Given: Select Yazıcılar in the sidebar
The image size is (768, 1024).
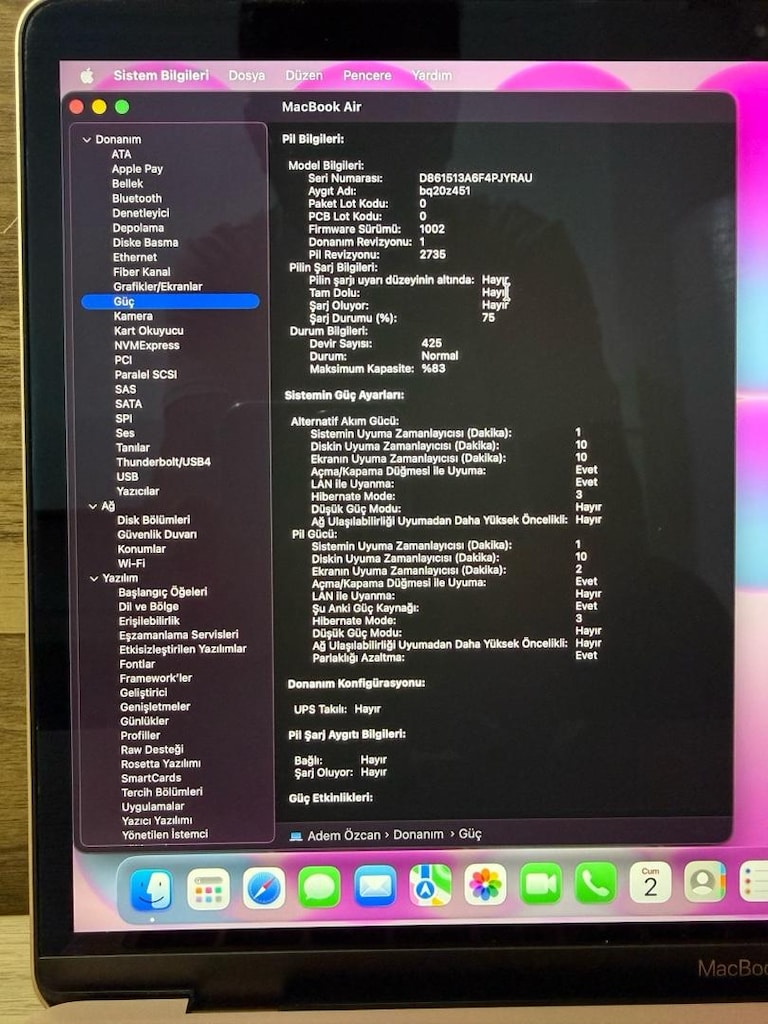Looking at the screenshot, I should (x=138, y=491).
